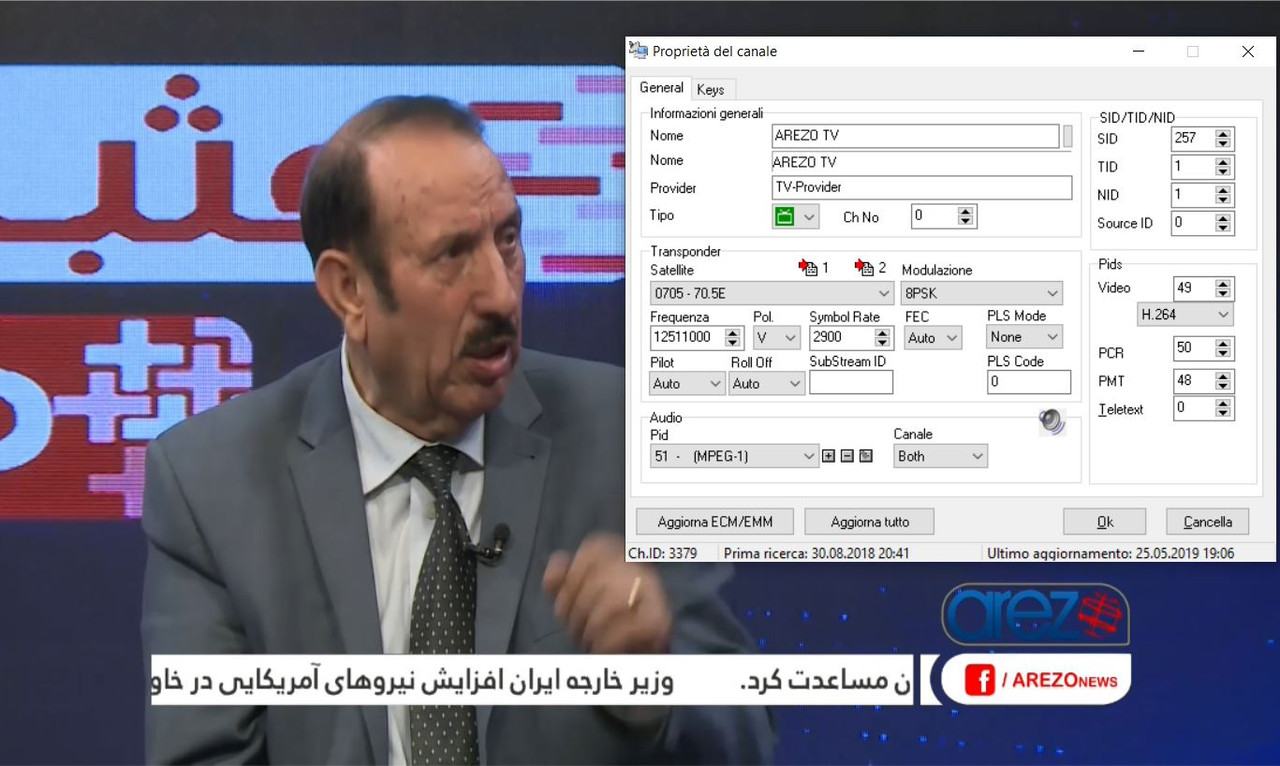This screenshot has height=766, width=1280.
Task: Click the Aggiorna tutto button
Action: [869, 522]
